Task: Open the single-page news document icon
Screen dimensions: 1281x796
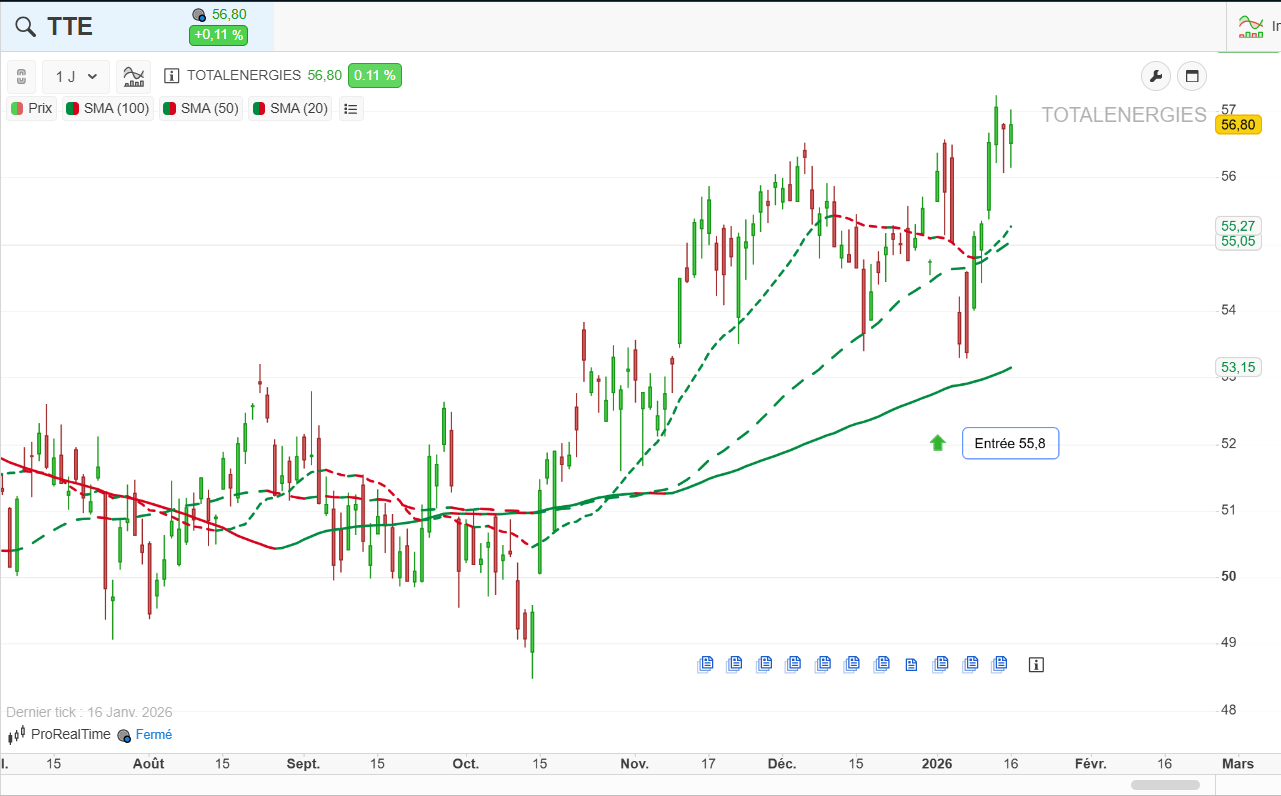Action: click(911, 664)
